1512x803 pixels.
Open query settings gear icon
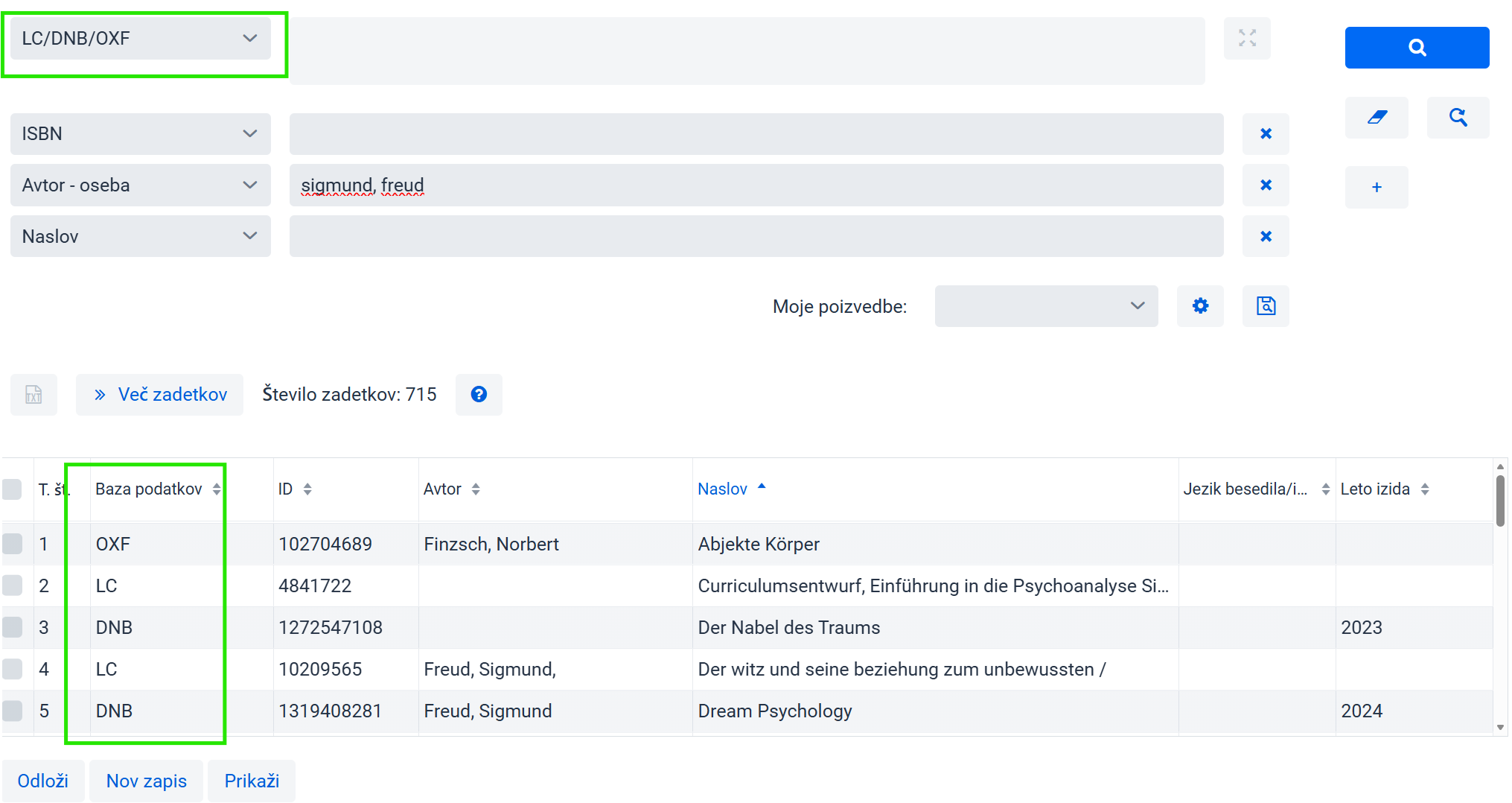point(1199,306)
